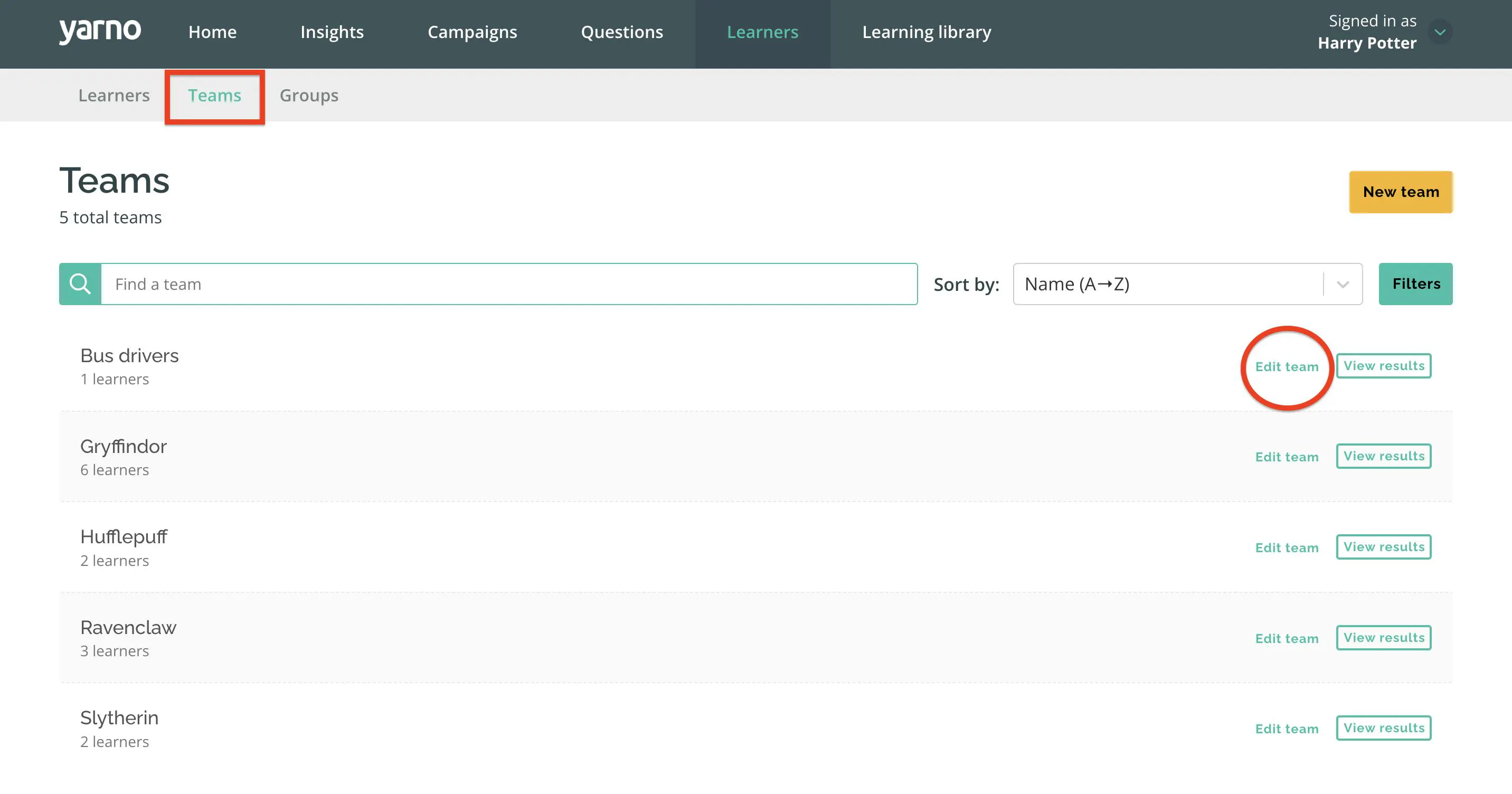Click the Slytherin team name

(x=119, y=719)
